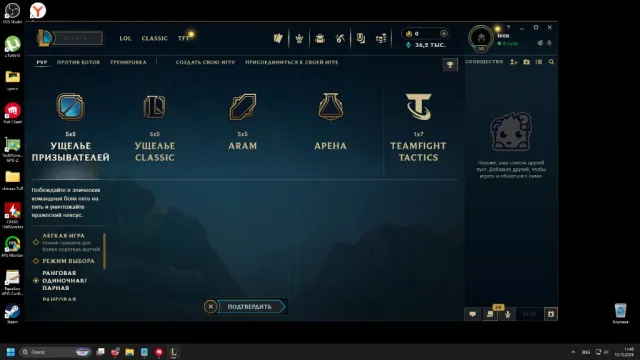
Task: Click the Add friend icon in Сообщество panel
Action: click(513, 62)
